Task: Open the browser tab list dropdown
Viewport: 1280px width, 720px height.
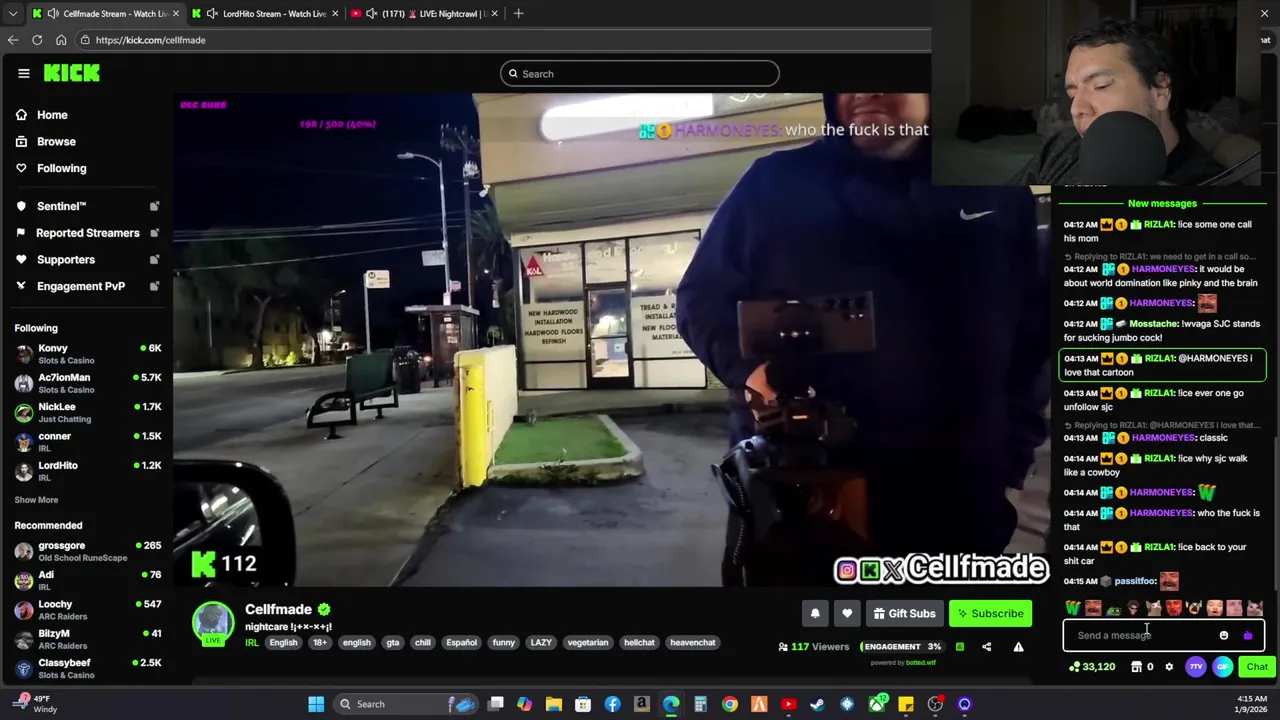Action: (13, 13)
